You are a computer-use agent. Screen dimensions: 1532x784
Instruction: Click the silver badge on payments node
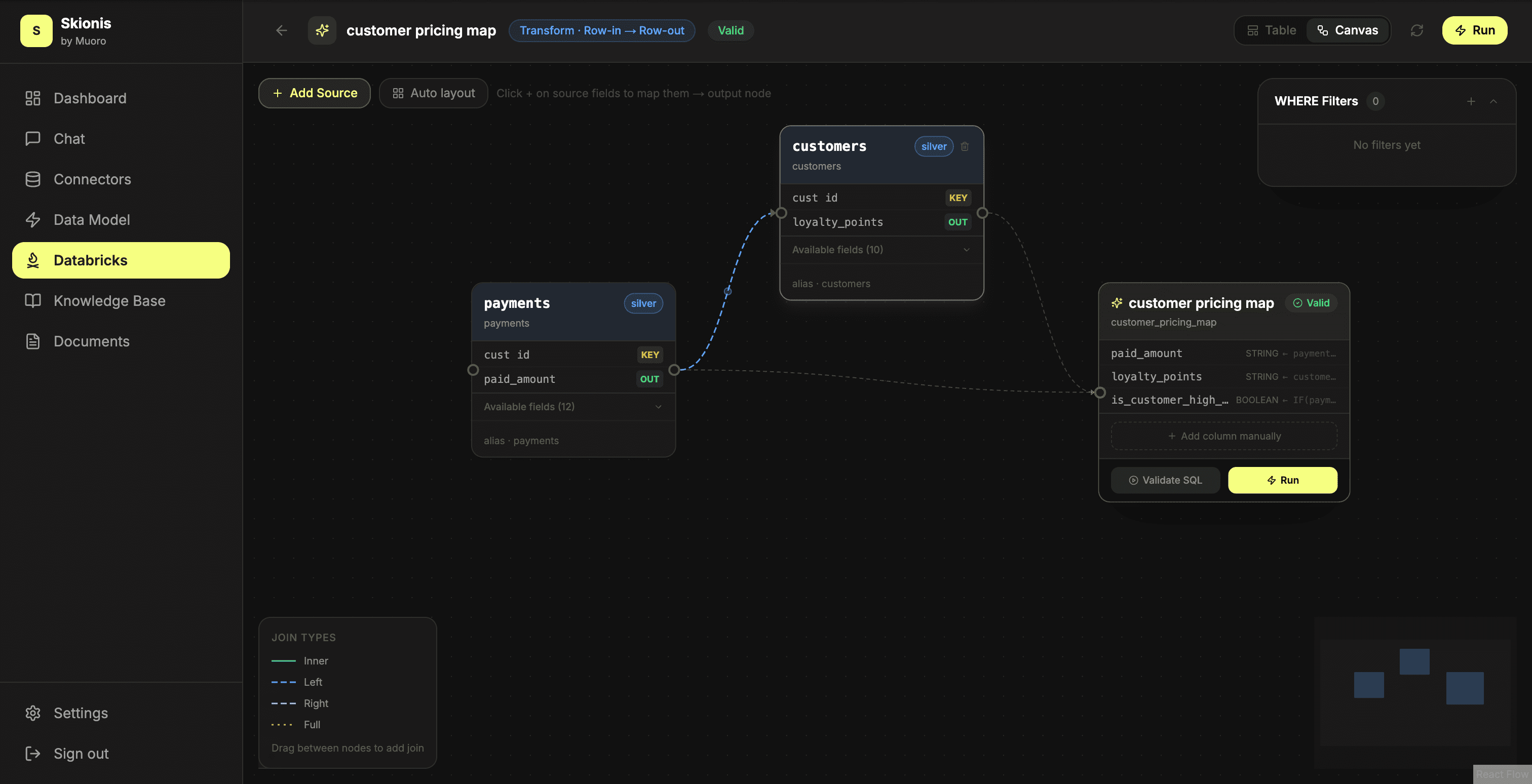pyautogui.click(x=643, y=304)
